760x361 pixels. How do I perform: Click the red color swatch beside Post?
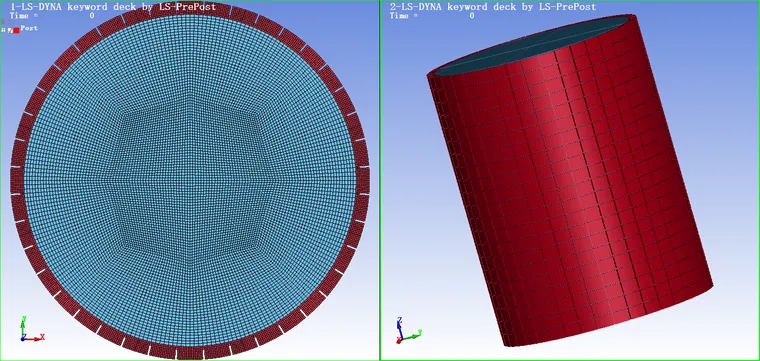pyautogui.click(x=16, y=31)
